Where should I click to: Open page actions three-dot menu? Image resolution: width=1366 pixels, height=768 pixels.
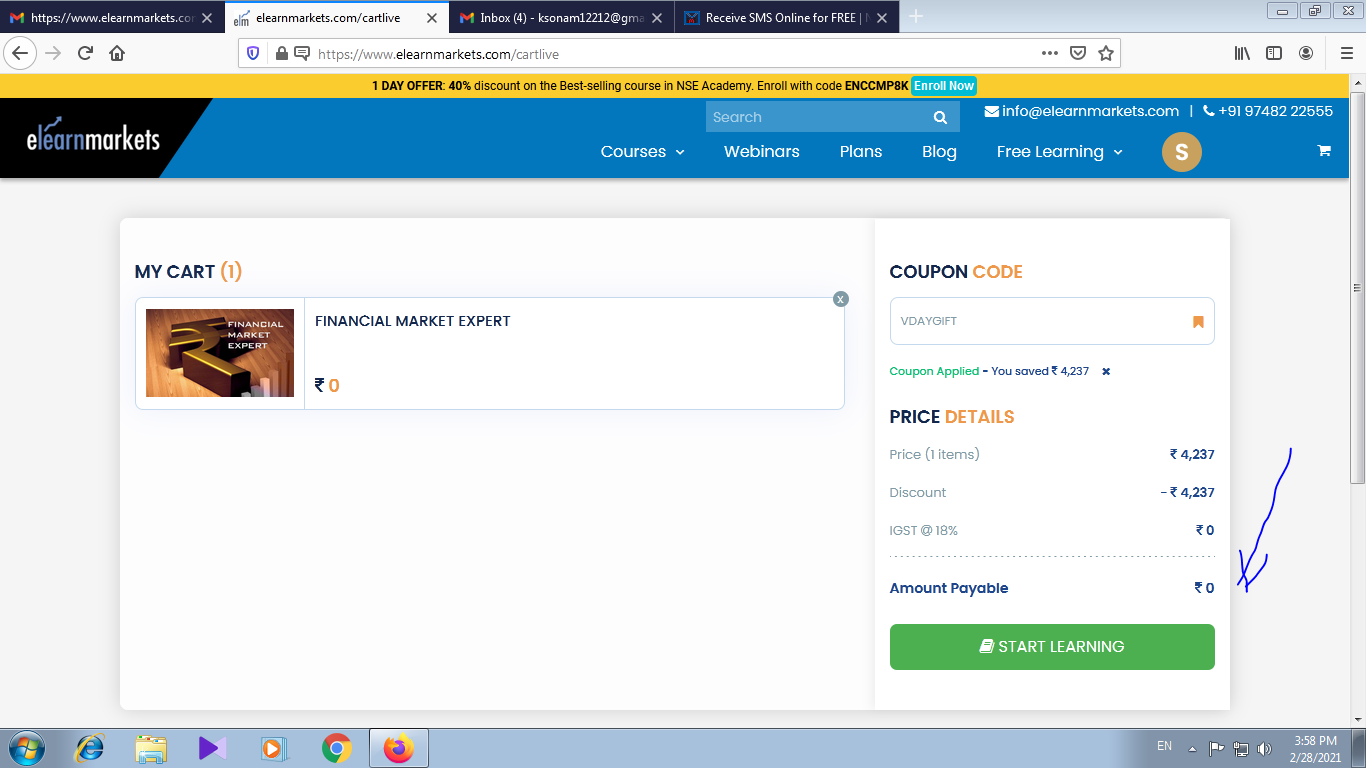click(1049, 53)
